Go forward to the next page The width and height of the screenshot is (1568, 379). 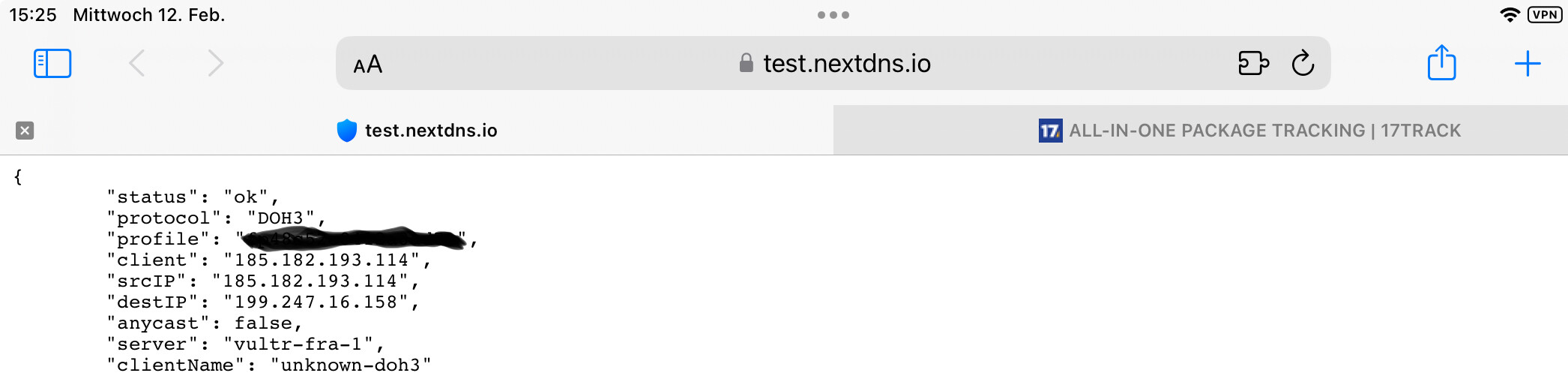point(216,64)
